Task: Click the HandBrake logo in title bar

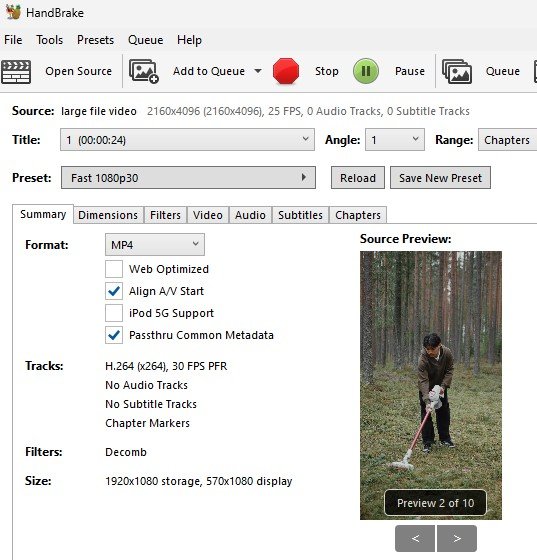Action: point(13,12)
